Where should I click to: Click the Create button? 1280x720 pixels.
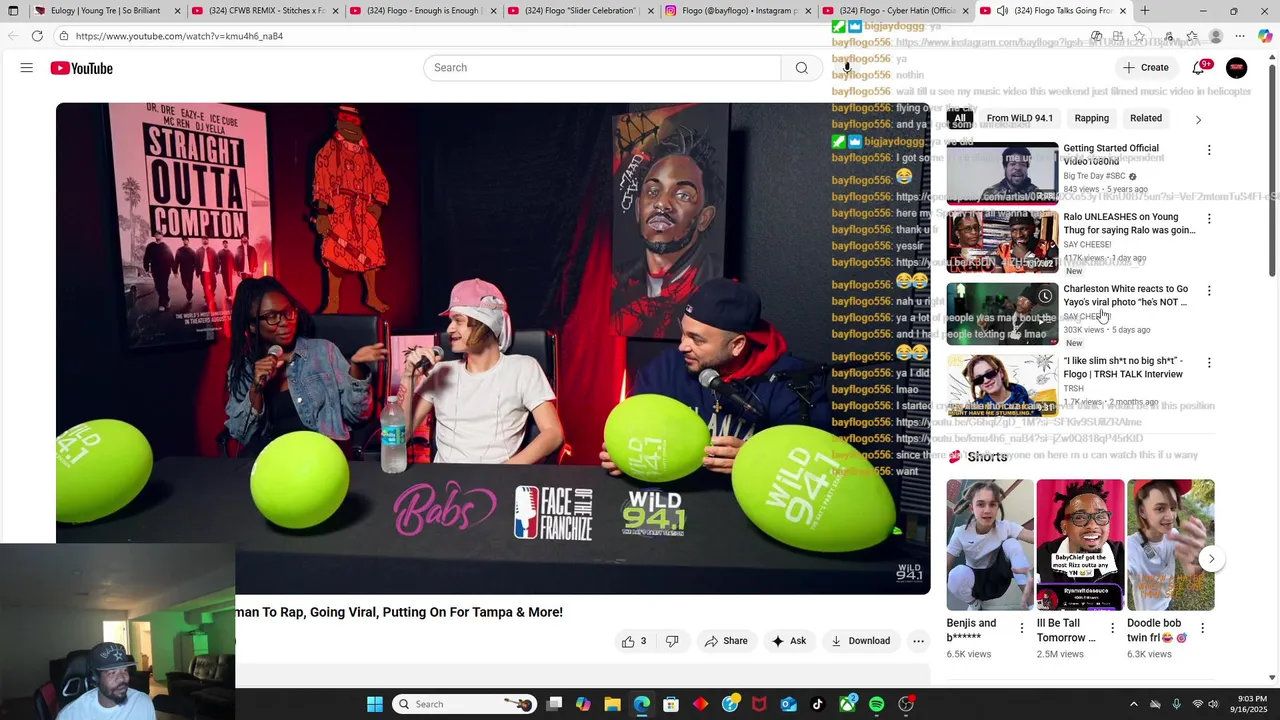click(1146, 68)
